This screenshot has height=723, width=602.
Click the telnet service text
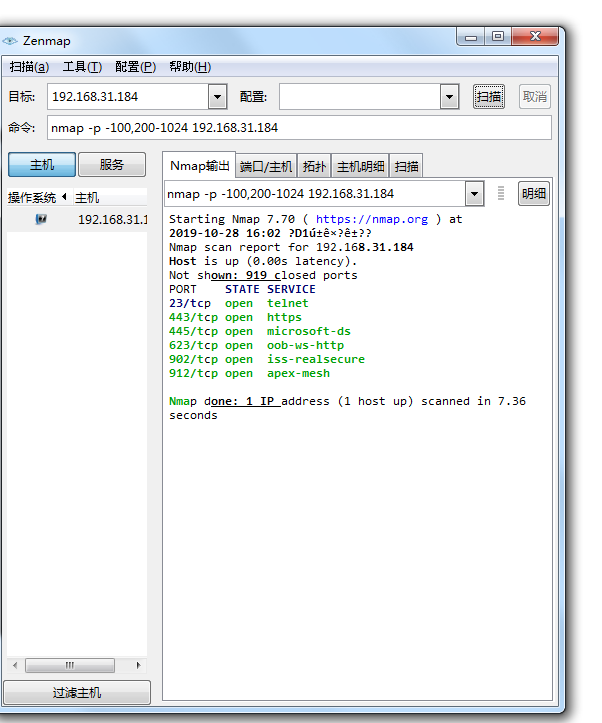288,303
